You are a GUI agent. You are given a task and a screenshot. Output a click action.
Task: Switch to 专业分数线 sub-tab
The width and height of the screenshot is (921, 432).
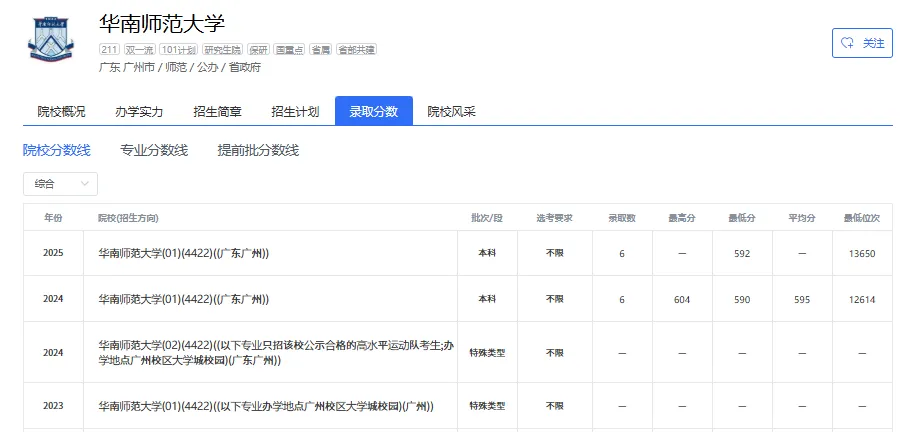(x=154, y=150)
